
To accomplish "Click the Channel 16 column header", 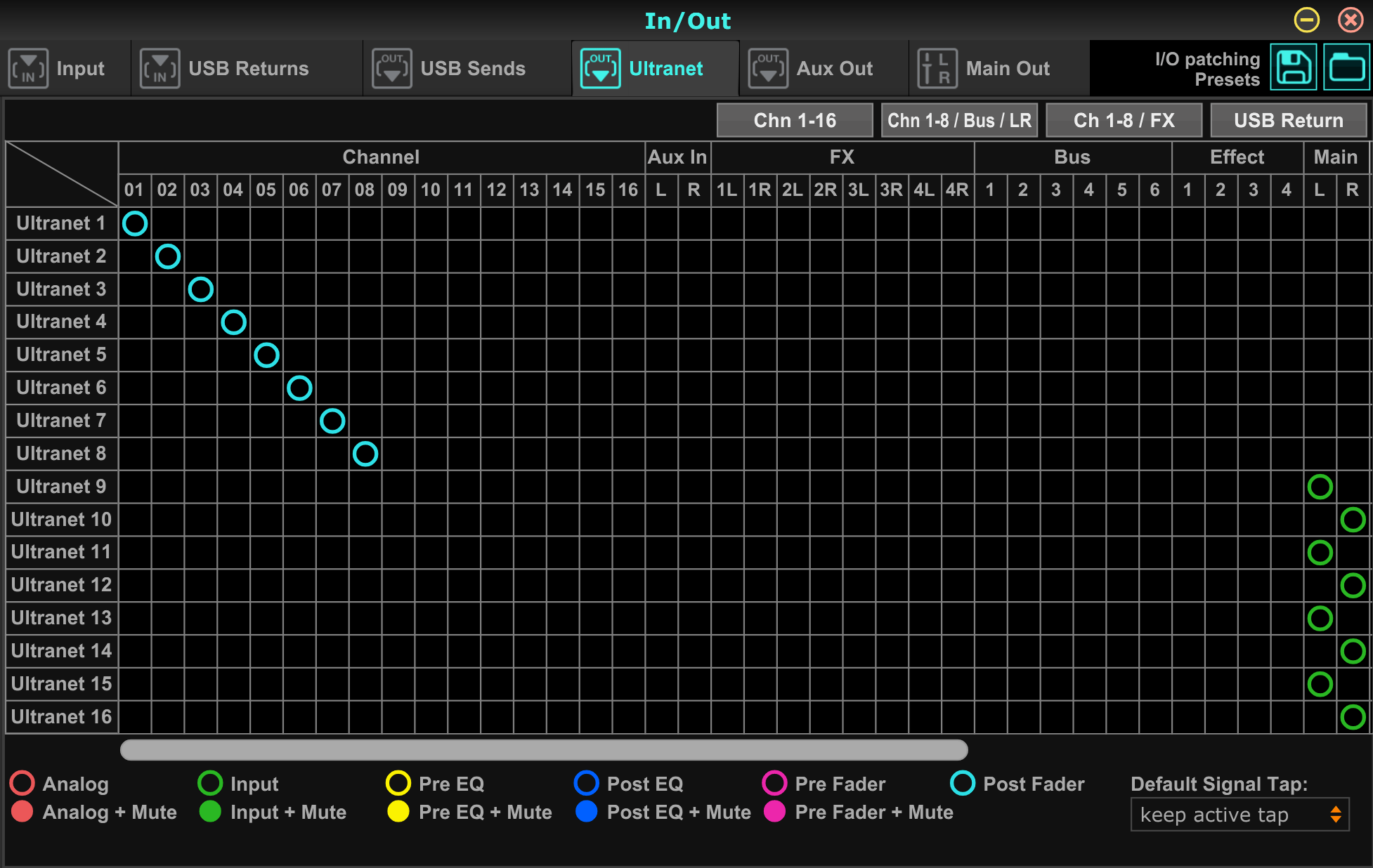I will 628,190.
